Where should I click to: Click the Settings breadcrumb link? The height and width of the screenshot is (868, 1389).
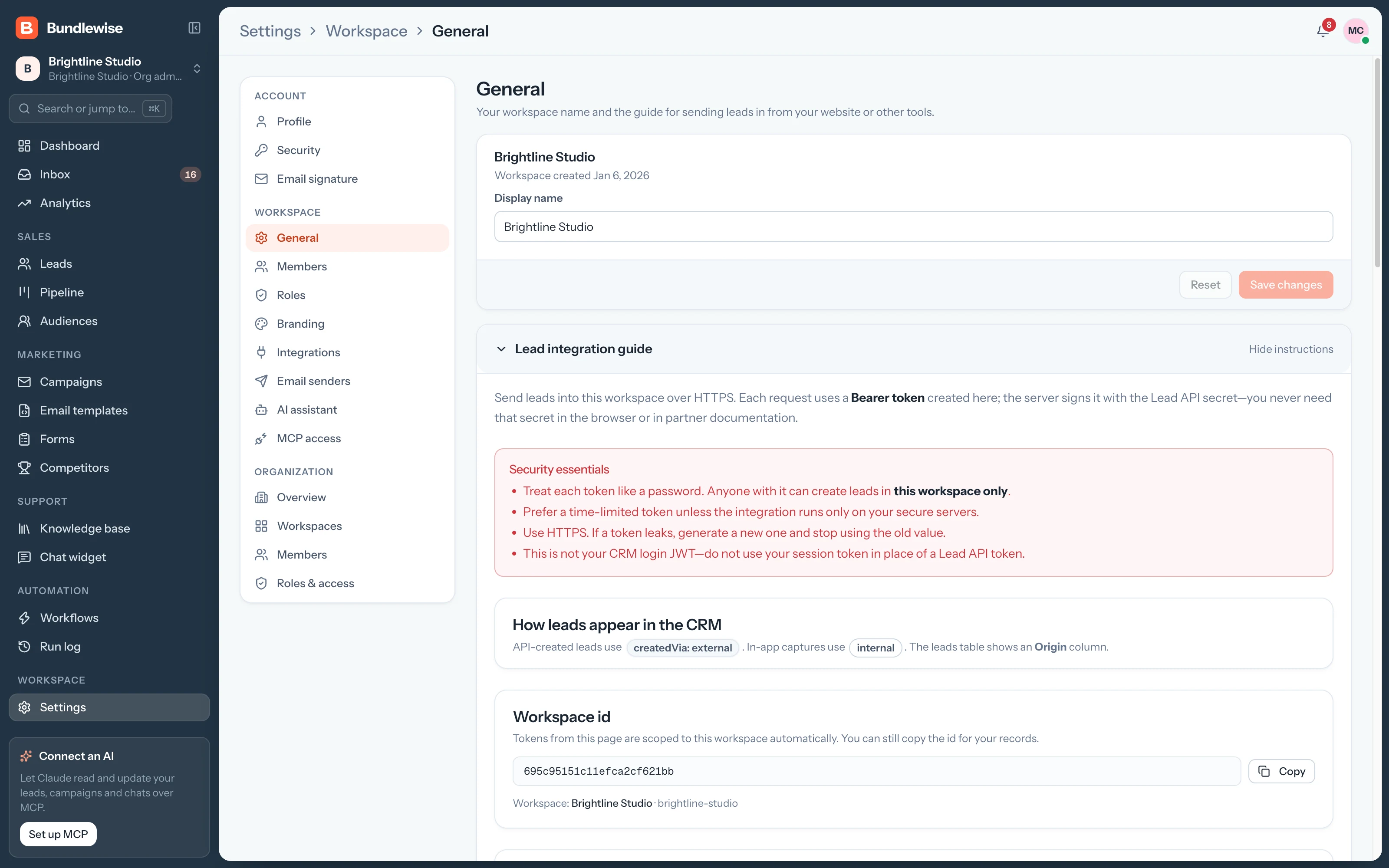[270, 31]
